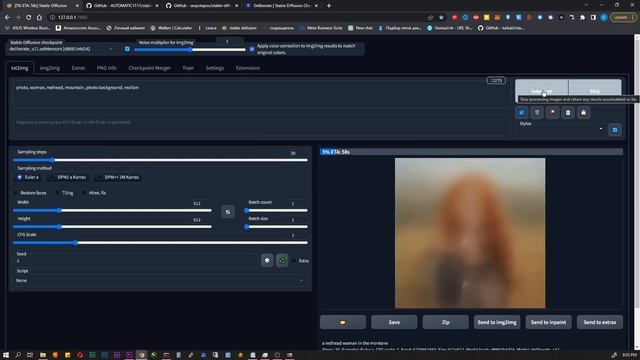
Task: Click the green recycle reuse-seed icon
Action: tap(282, 260)
